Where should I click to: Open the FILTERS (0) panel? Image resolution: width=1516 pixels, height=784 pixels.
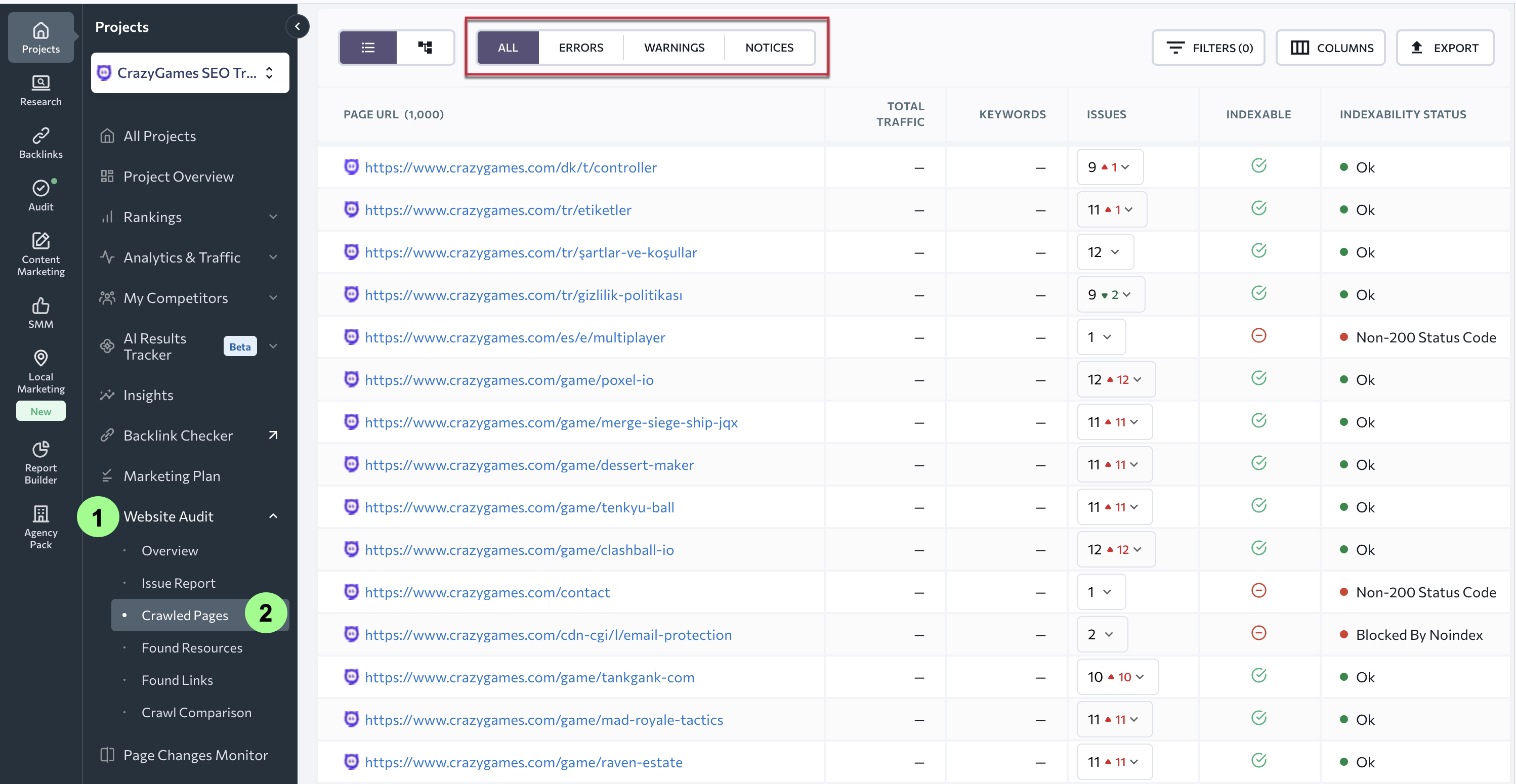coord(1208,48)
